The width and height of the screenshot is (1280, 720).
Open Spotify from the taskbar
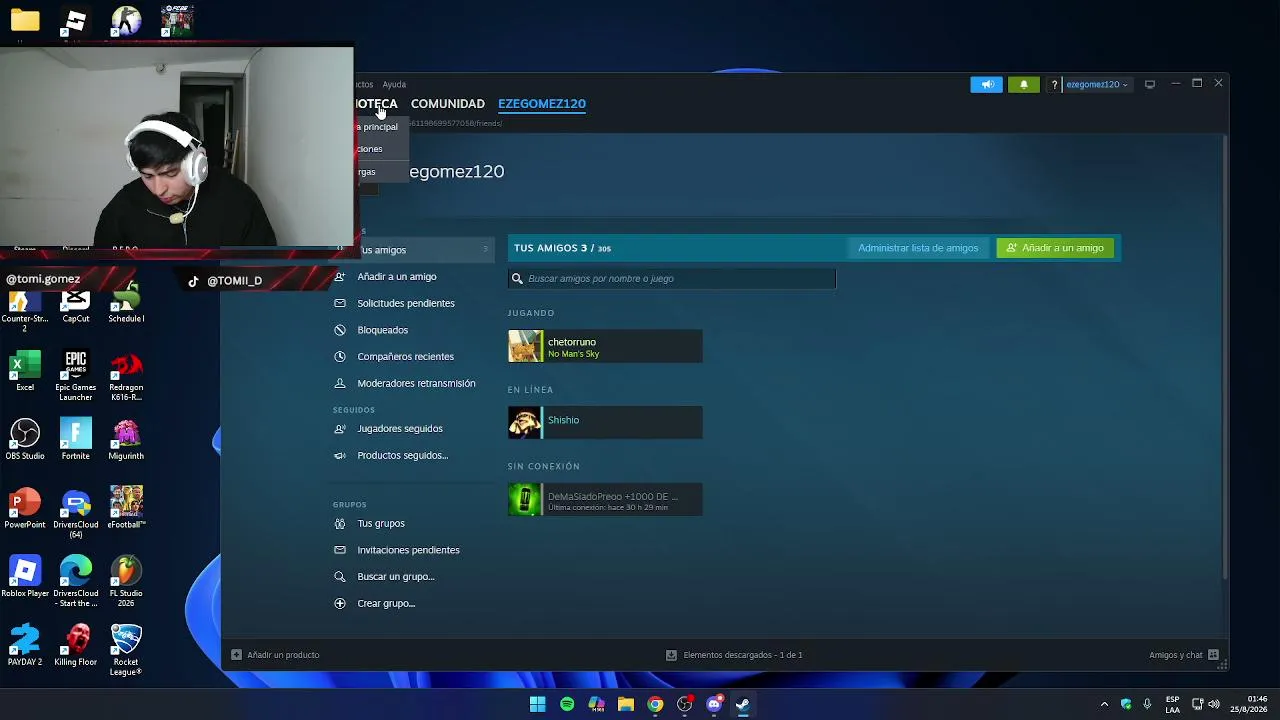point(567,705)
